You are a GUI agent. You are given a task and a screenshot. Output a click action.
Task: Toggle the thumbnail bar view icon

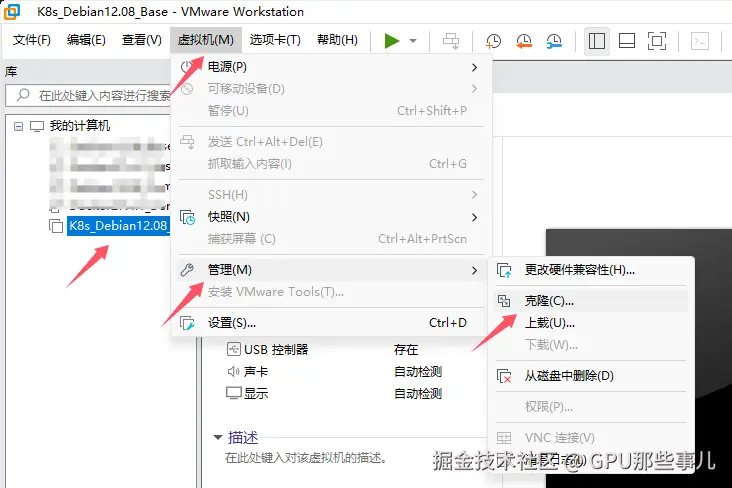point(626,41)
